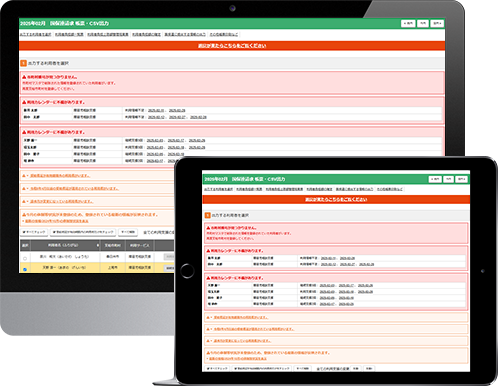Click the warning triangle in tablet's second calendar alert
Image resolution: width=498 pixels, height=386 pixels.
pos(208,278)
